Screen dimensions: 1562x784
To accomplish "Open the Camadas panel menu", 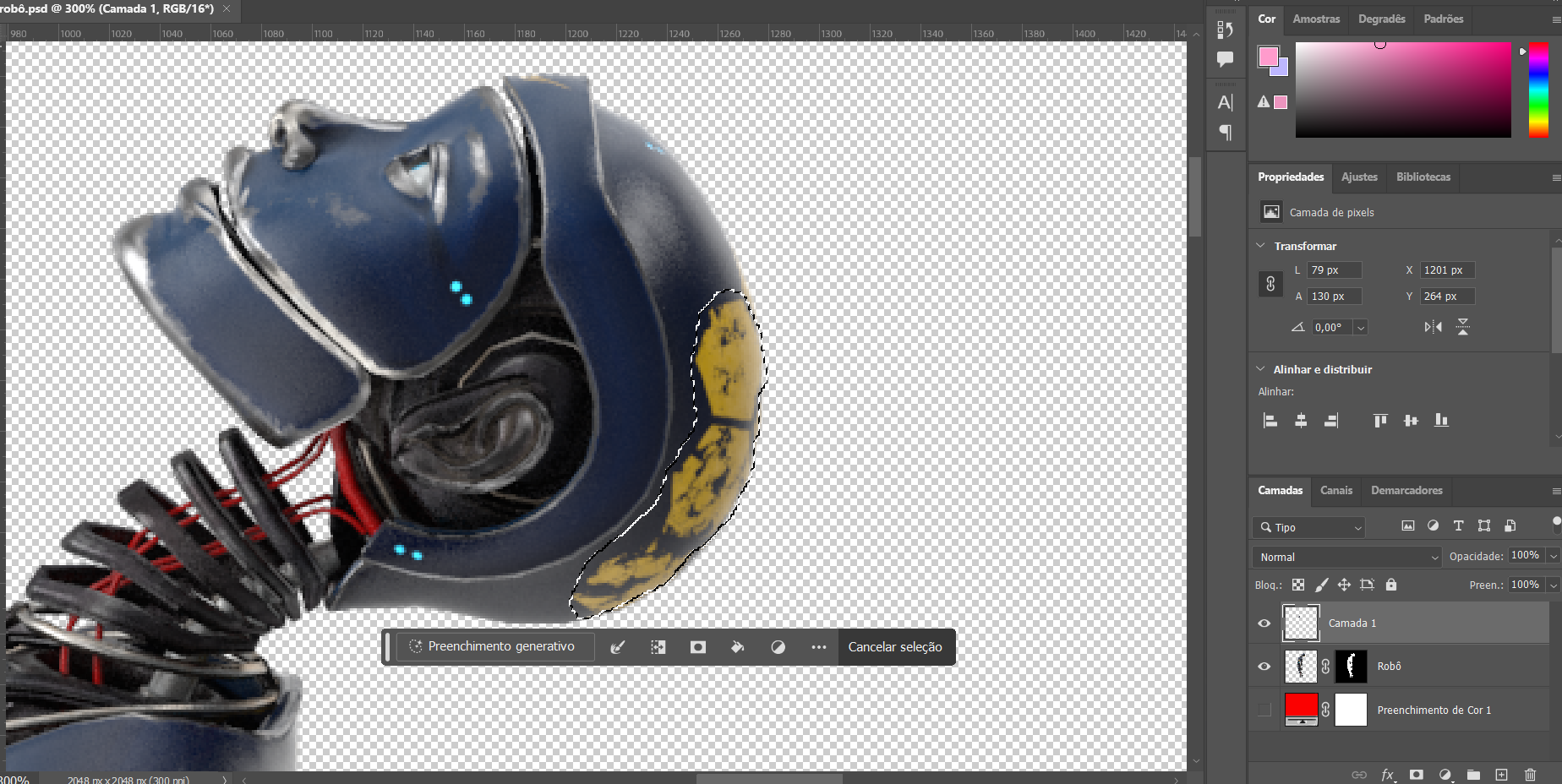I will point(1556,491).
